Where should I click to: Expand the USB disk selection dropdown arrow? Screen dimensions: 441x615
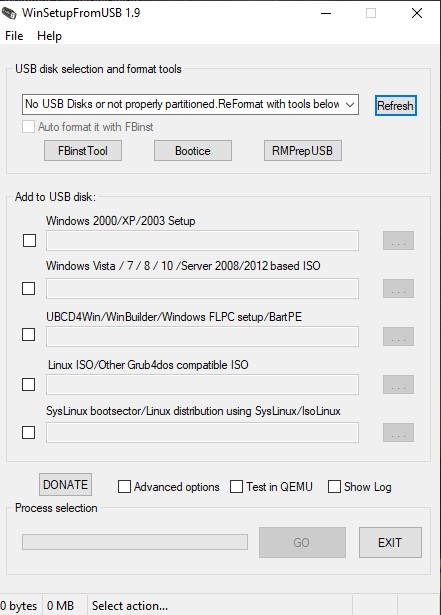point(350,104)
